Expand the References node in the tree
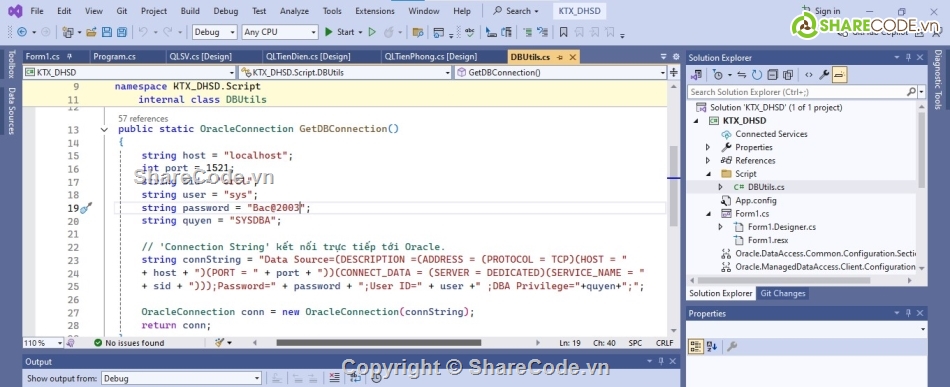The image size is (950, 387). pyautogui.click(x=708, y=160)
